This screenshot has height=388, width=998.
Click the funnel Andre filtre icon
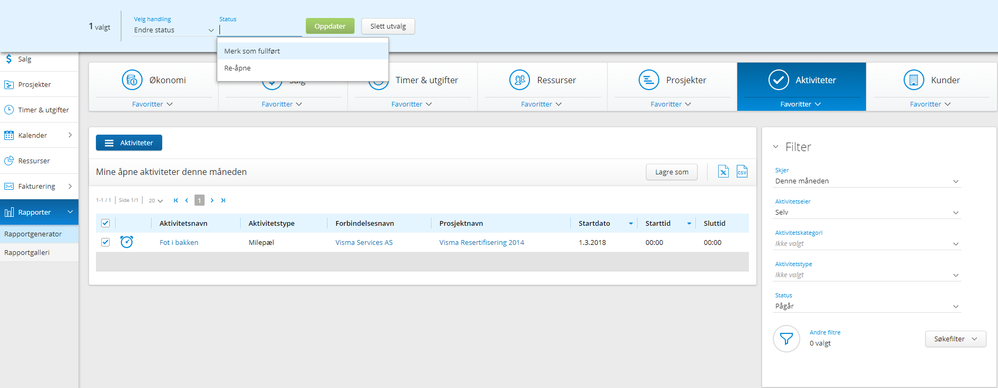[786, 338]
